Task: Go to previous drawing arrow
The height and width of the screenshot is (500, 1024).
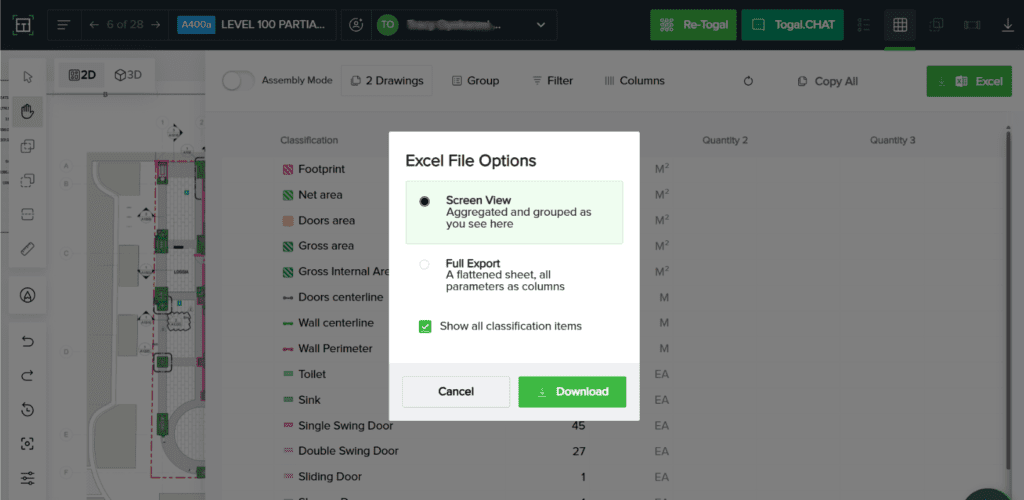Action: [x=94, y=25]
